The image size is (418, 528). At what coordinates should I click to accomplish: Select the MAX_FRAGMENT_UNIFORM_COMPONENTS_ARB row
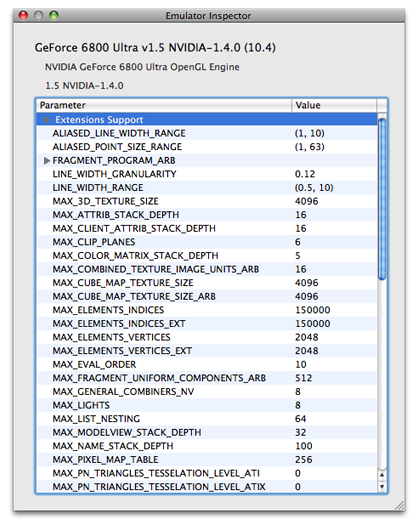click(x=207, y=378)
